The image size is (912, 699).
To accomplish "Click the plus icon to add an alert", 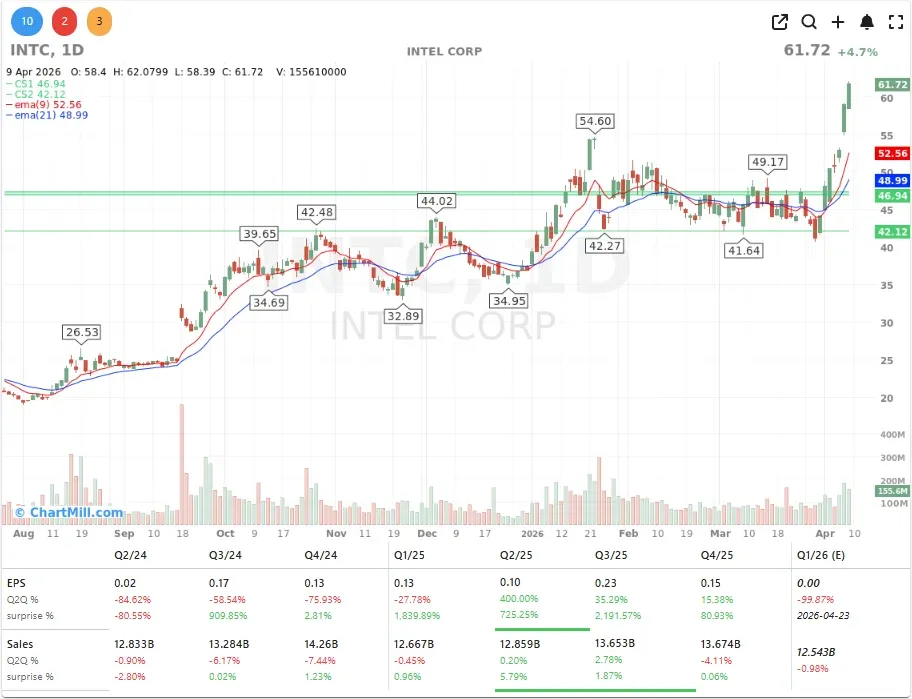I will tap(838, 21).
